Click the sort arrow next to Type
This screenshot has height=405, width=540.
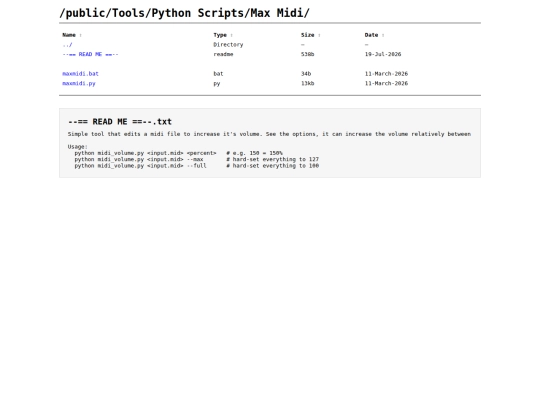point(231,35)
